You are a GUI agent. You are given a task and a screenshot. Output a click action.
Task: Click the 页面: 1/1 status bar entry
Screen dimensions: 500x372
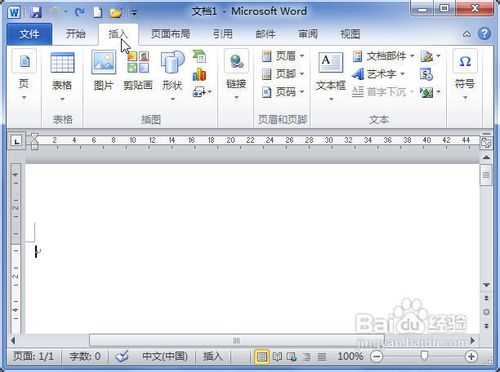point(33,356)
